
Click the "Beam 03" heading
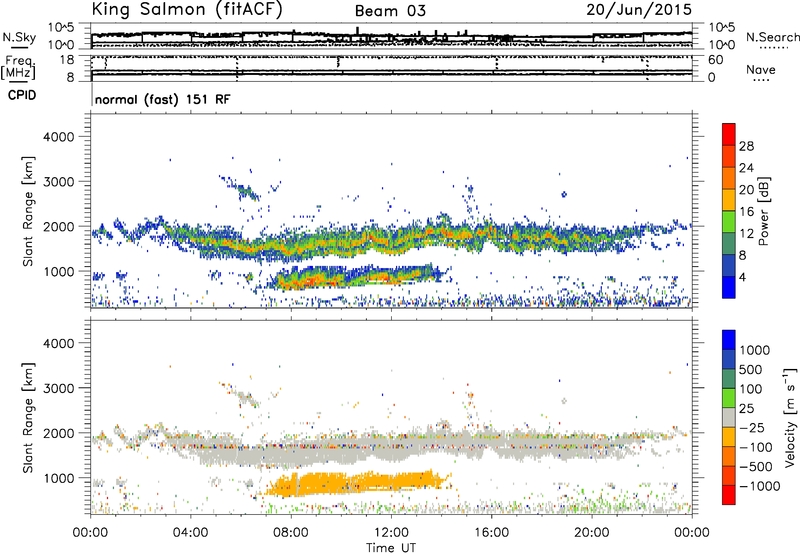(x=390, y=11)
